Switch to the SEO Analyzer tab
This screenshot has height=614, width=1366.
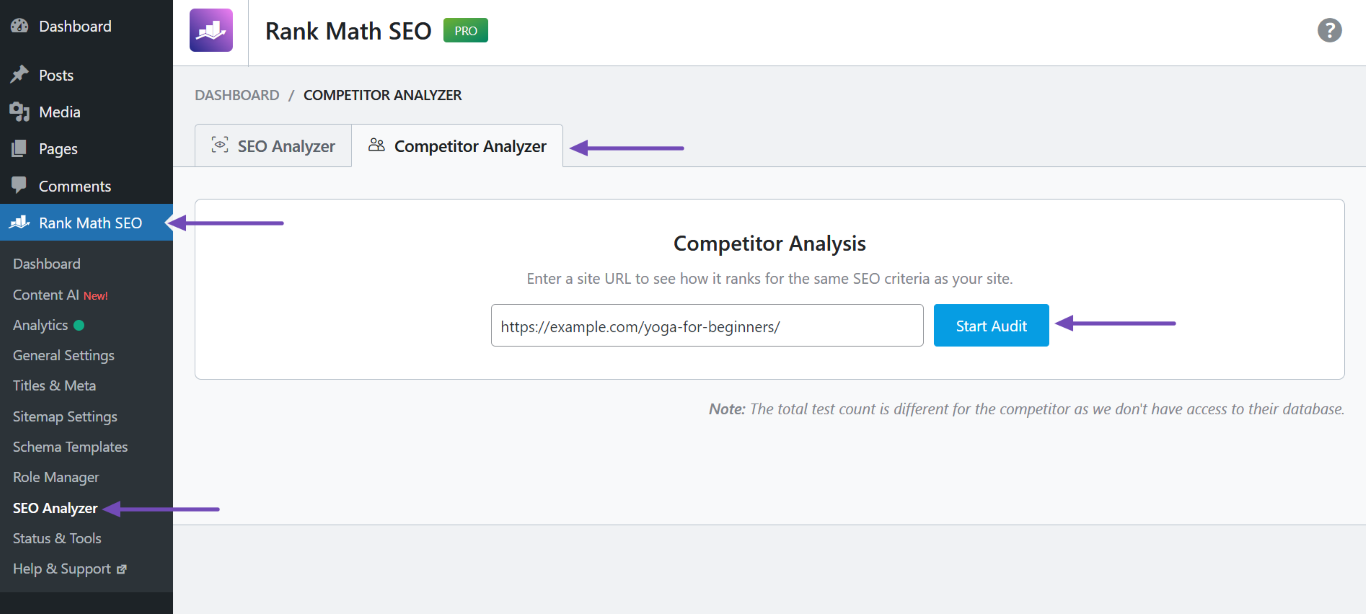273,146
